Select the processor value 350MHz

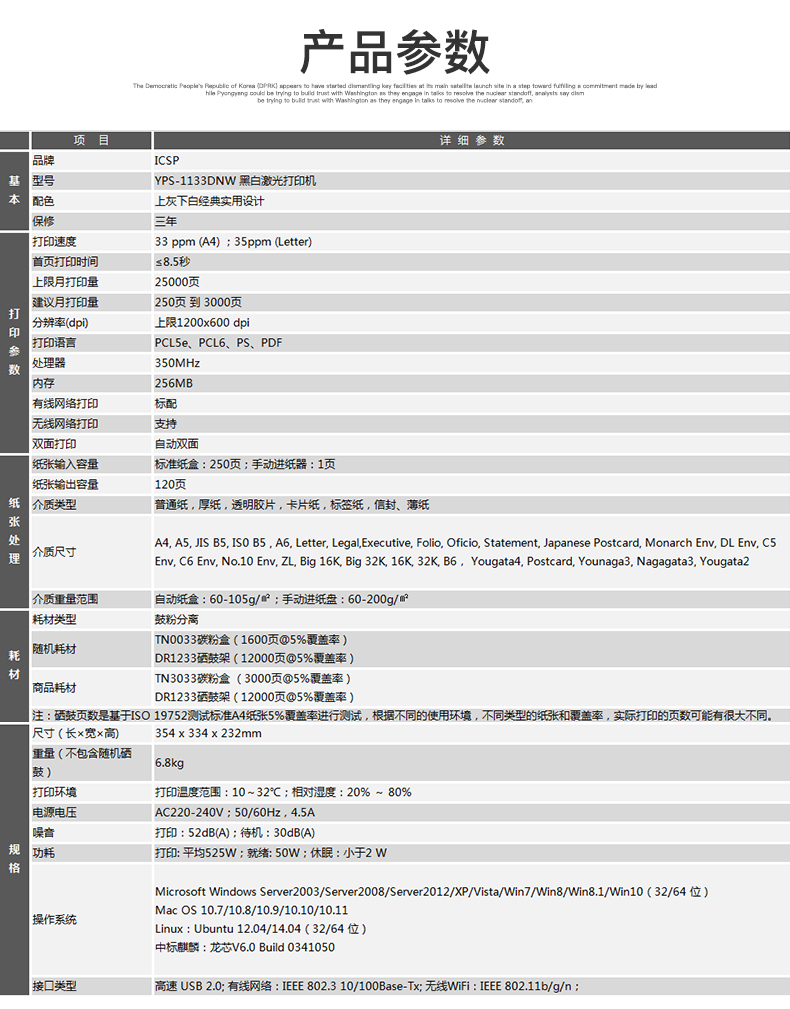pyautogui.click(x=177, y=363)
